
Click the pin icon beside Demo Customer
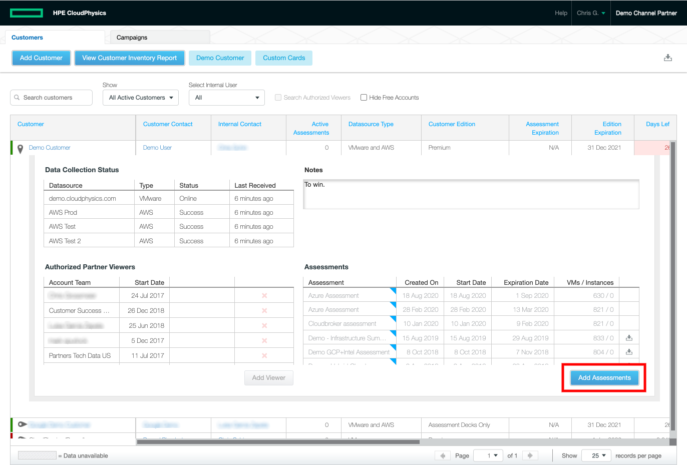20,148
